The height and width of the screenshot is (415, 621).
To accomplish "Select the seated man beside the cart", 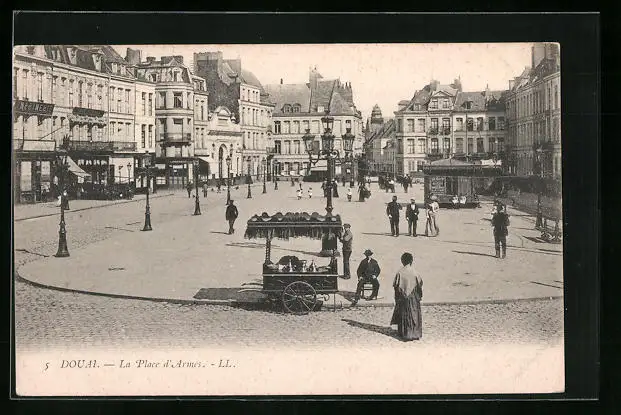I will (x=367, y=275).
